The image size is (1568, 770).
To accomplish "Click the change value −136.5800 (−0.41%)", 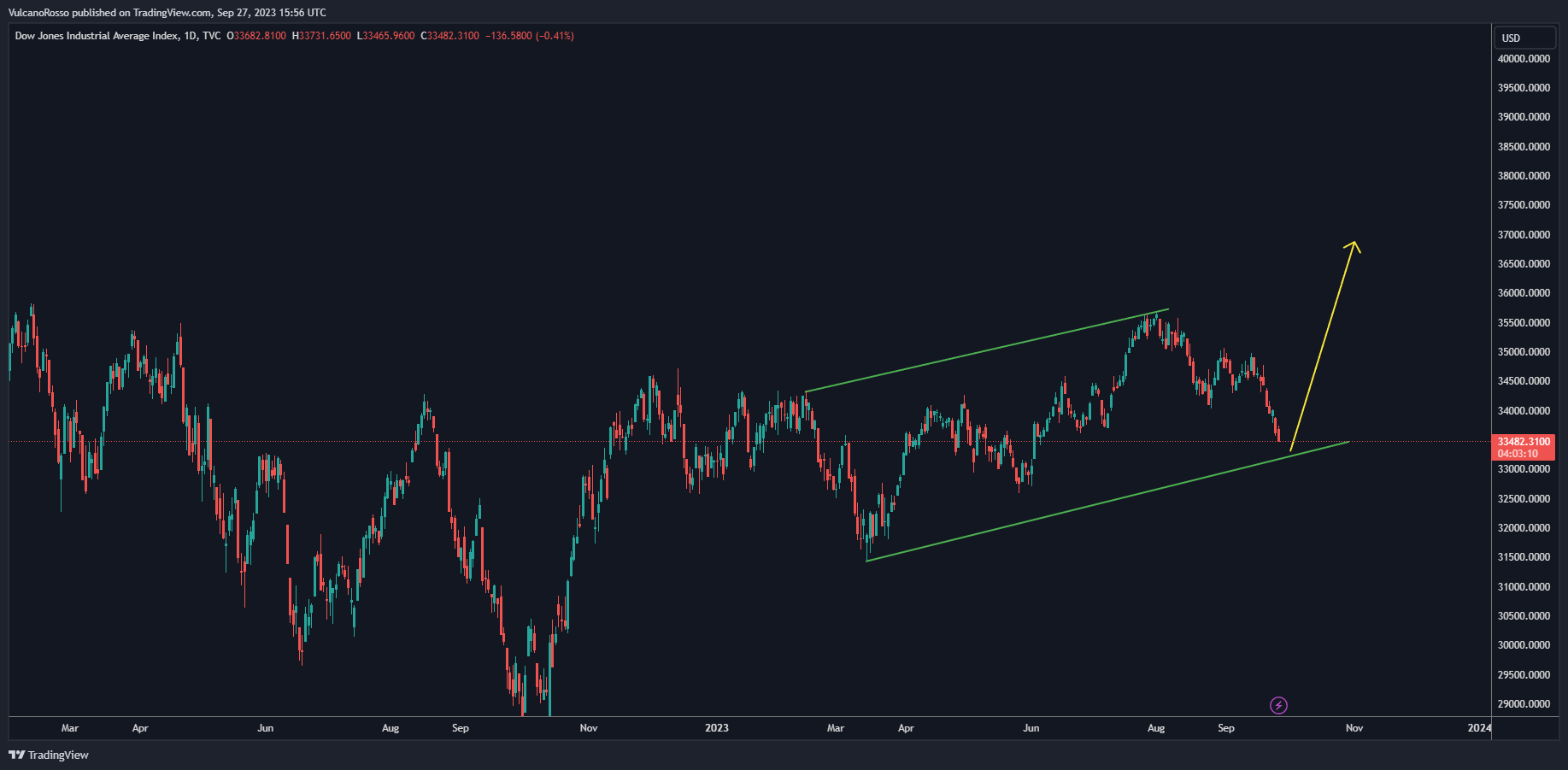I will (530, 36).
